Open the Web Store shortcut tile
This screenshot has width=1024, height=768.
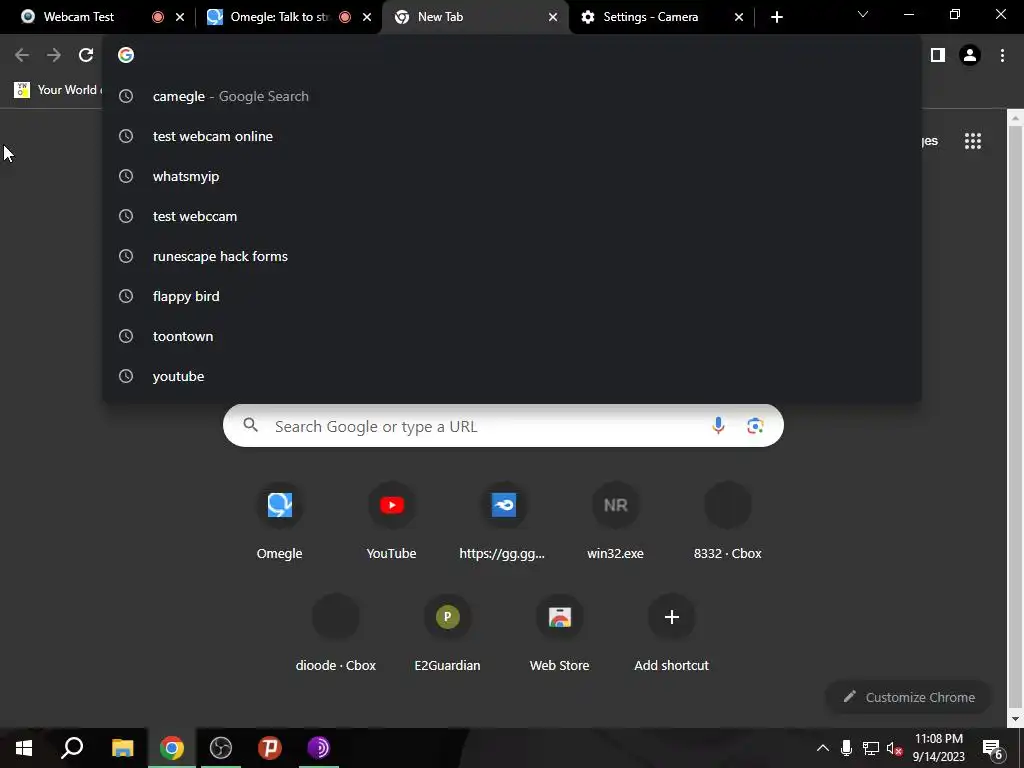560,633
